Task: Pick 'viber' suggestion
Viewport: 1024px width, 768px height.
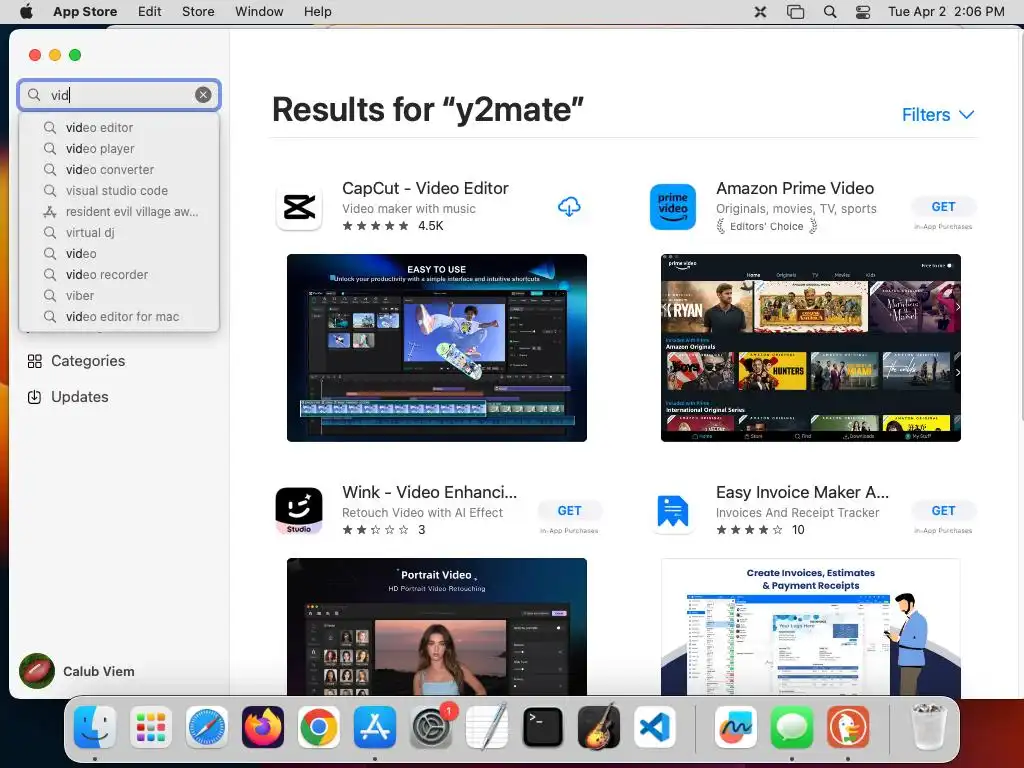Action: tap(120, 295)
